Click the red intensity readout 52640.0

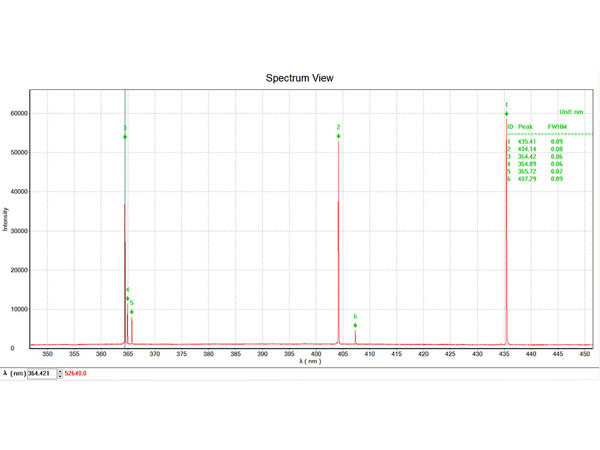click(77, 373)
